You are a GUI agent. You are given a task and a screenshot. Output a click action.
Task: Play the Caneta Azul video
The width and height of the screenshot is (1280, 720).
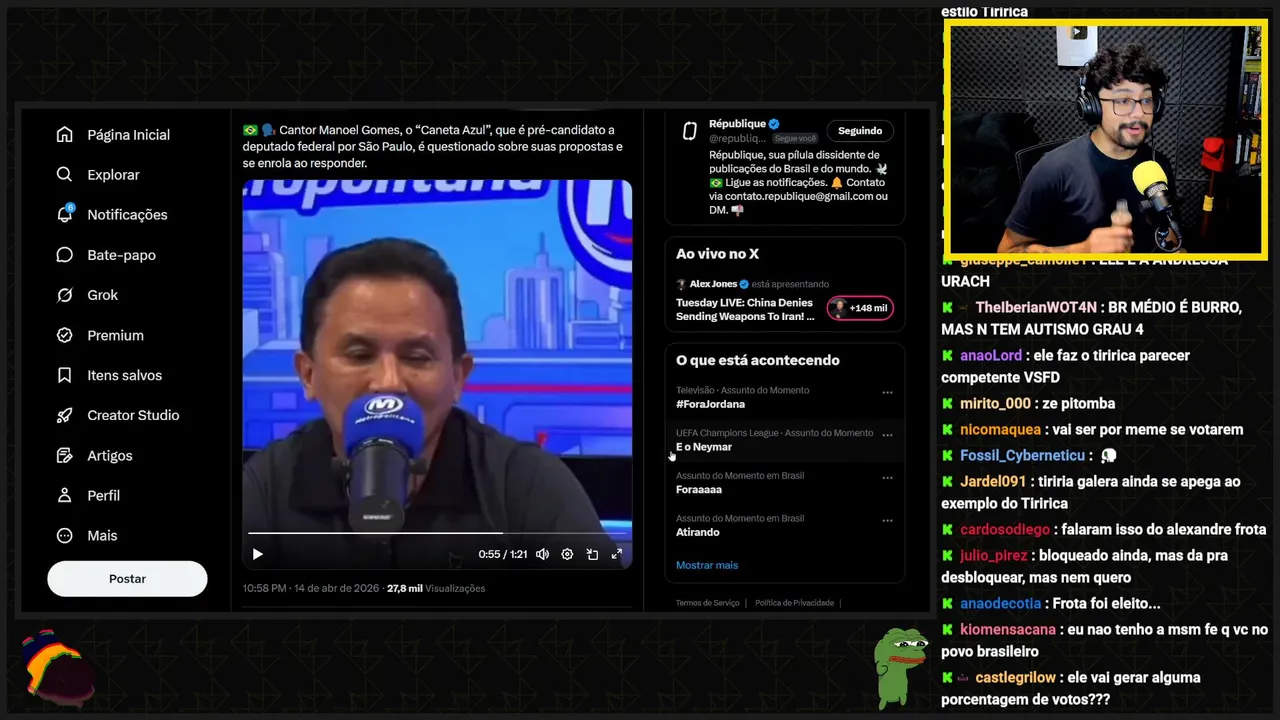(257, 554)
